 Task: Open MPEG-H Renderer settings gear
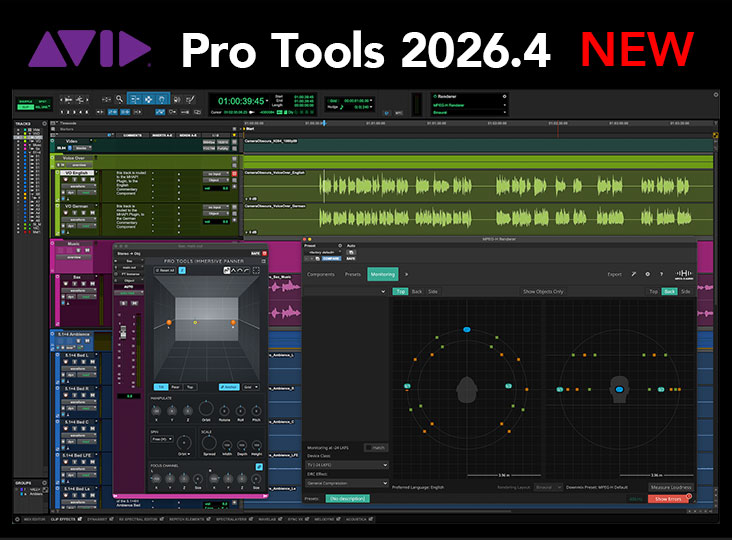647,274
